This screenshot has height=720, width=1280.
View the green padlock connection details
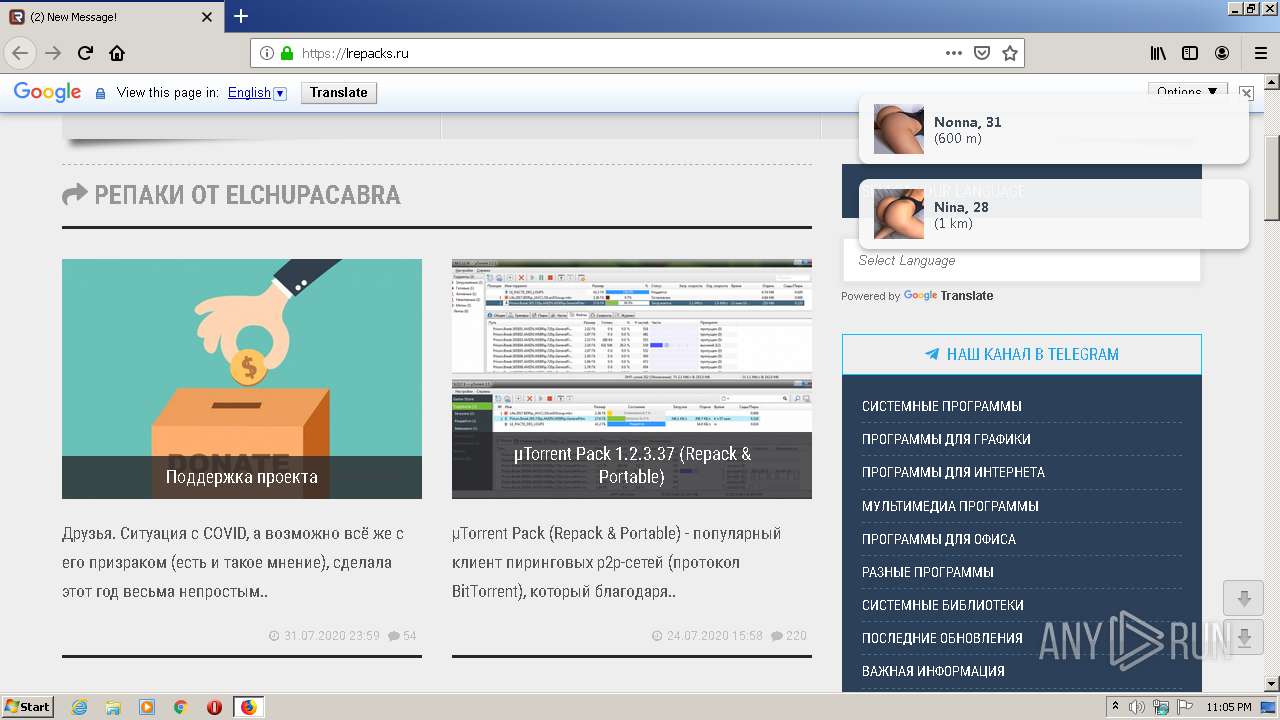click(287, 53)
